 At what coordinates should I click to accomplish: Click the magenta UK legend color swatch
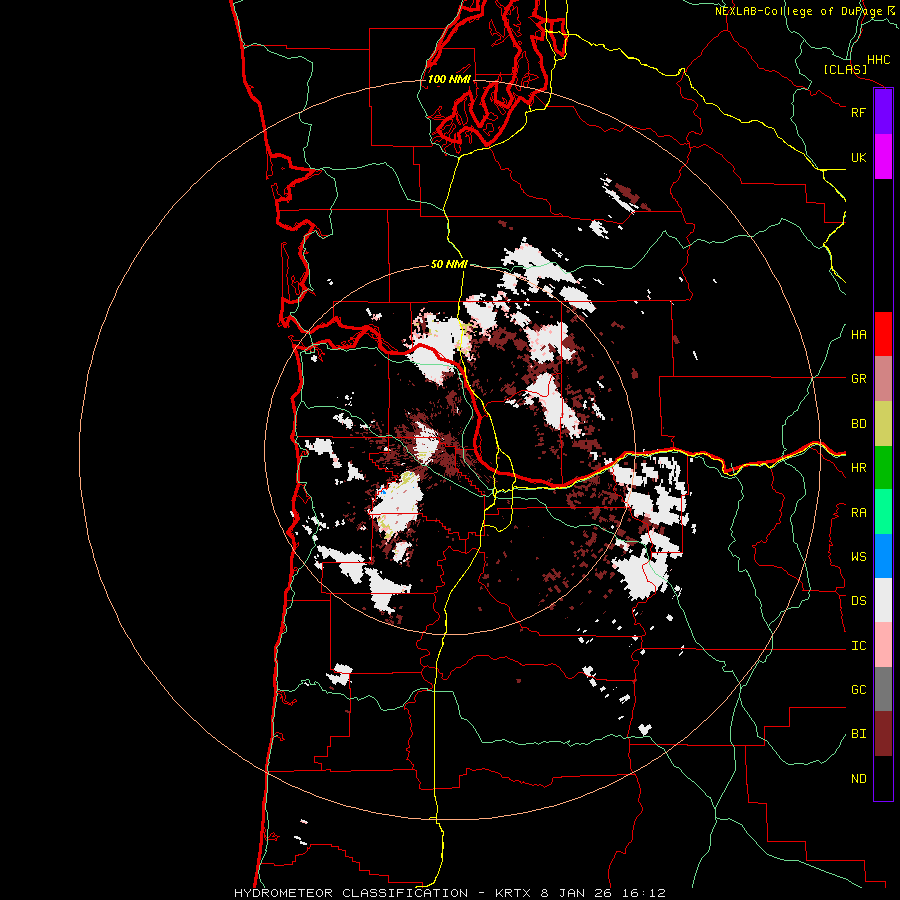883,157
